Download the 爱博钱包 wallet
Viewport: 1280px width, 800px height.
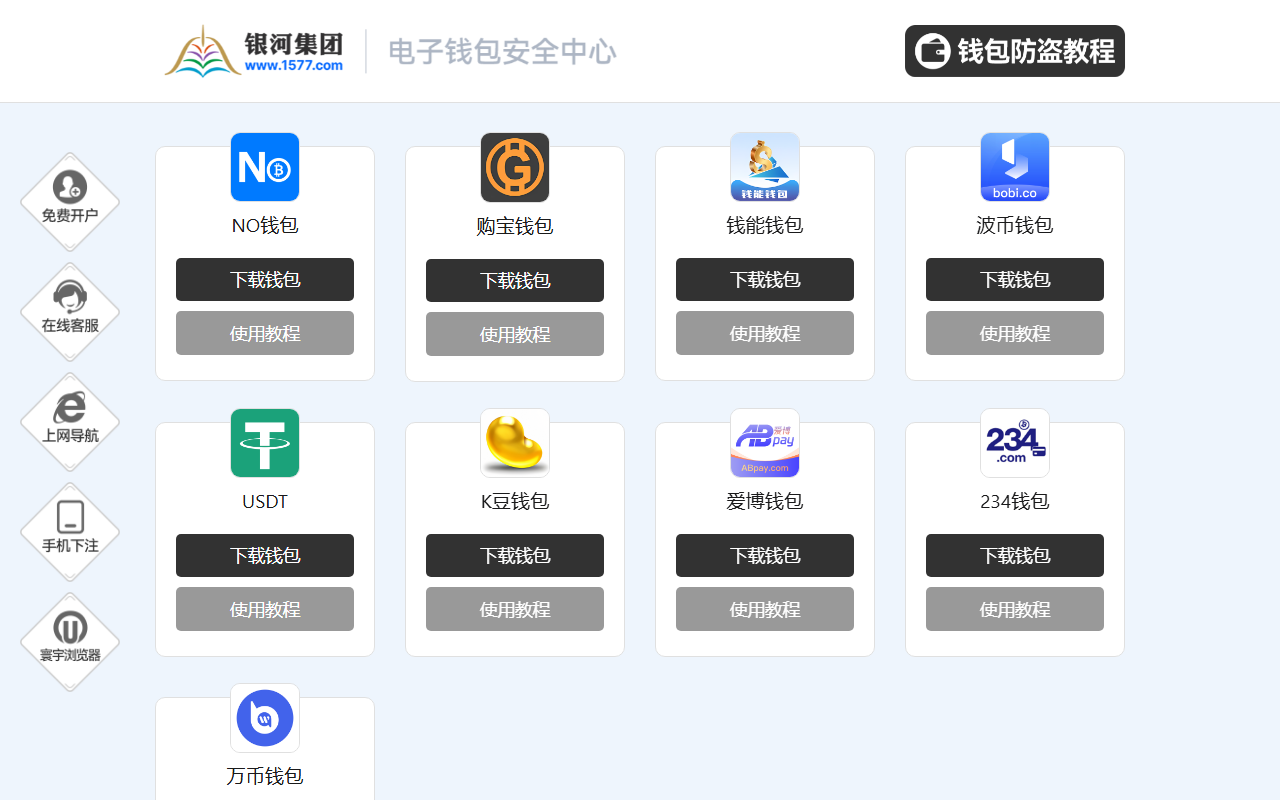click(x=765, y=556)
